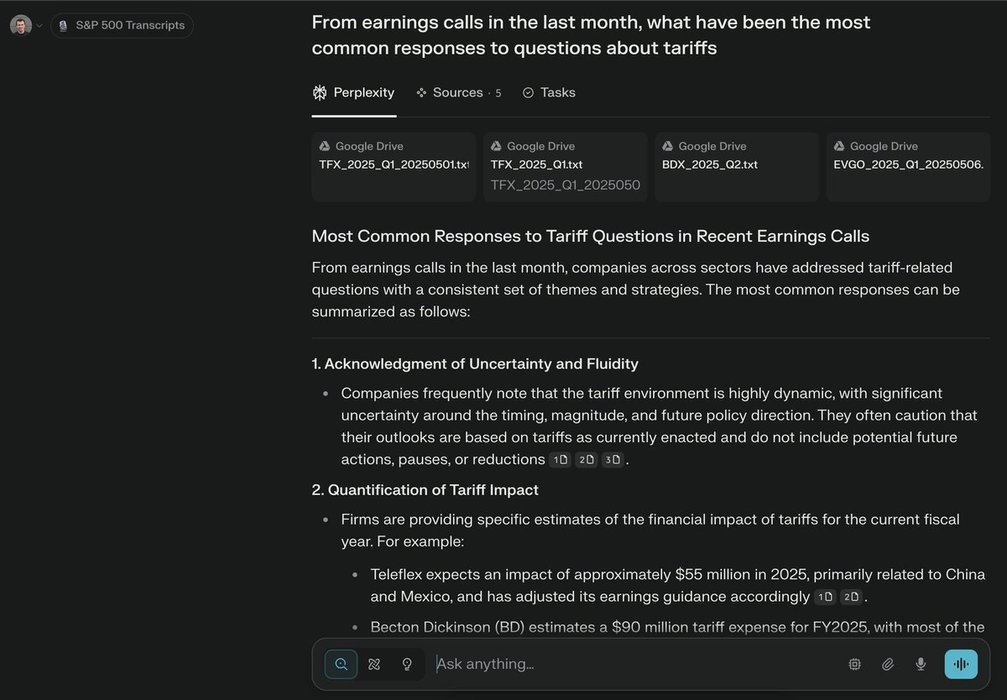The image size is (1007, 700).
Task: Open the S&P 500 Transcripts space
Action: (122, 25)
